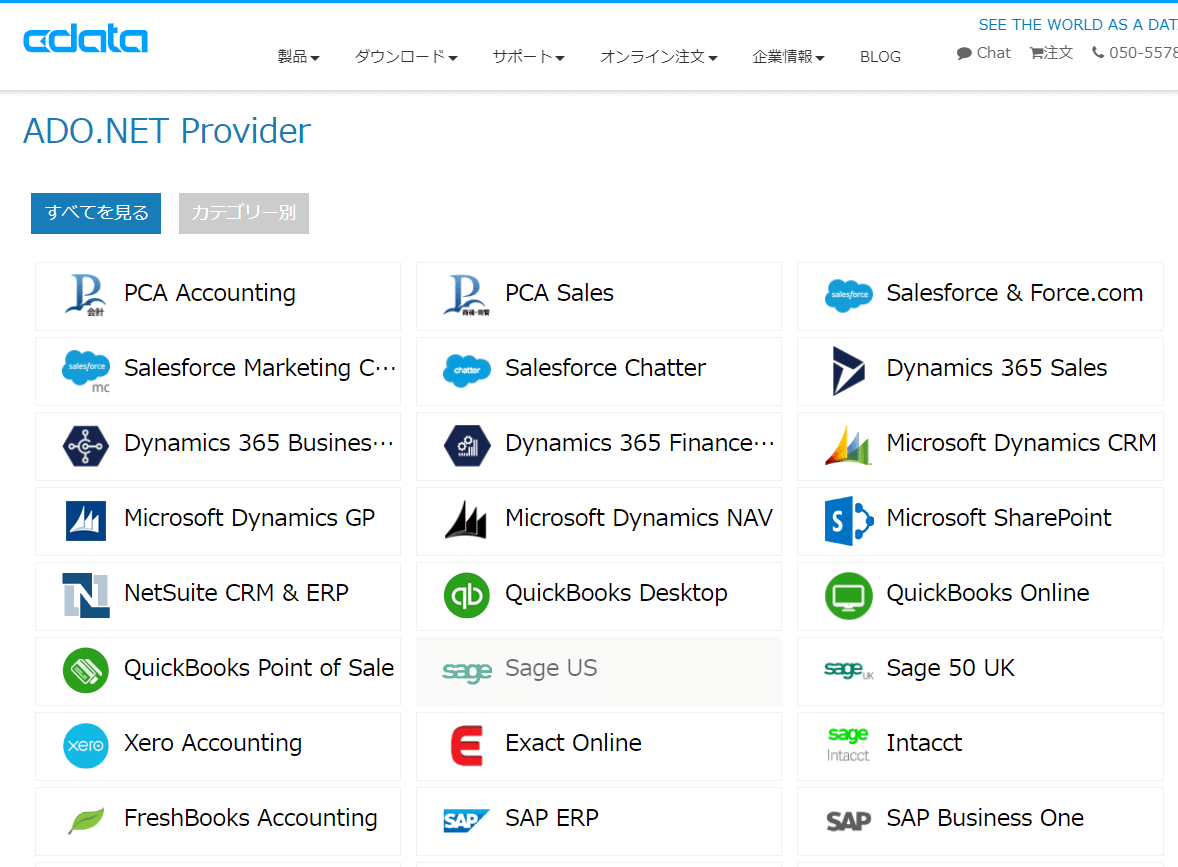Image resolution: width=1178 pixels, height=867 pixels.
Task: Click the SAP ERP blue logo
Action: tap(467, 820)
